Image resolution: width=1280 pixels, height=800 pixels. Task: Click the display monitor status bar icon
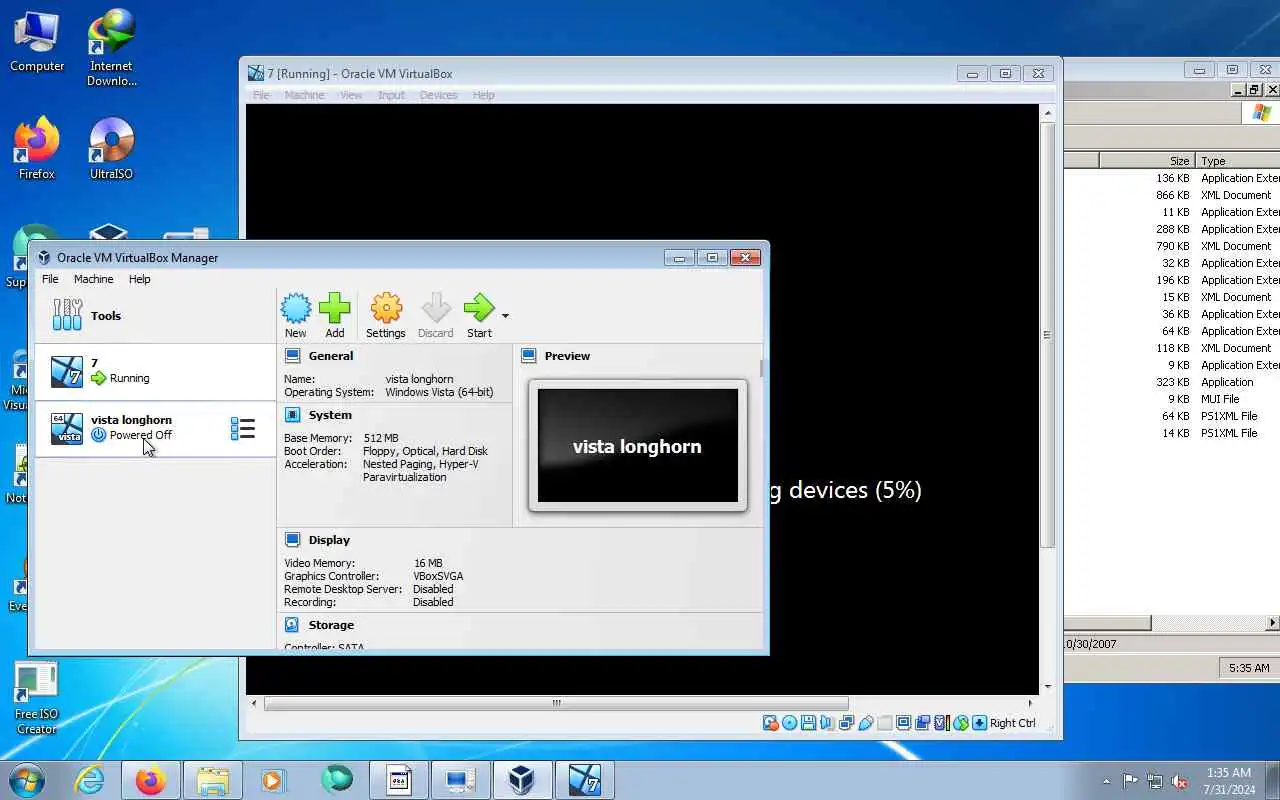(x=903, y=723)
